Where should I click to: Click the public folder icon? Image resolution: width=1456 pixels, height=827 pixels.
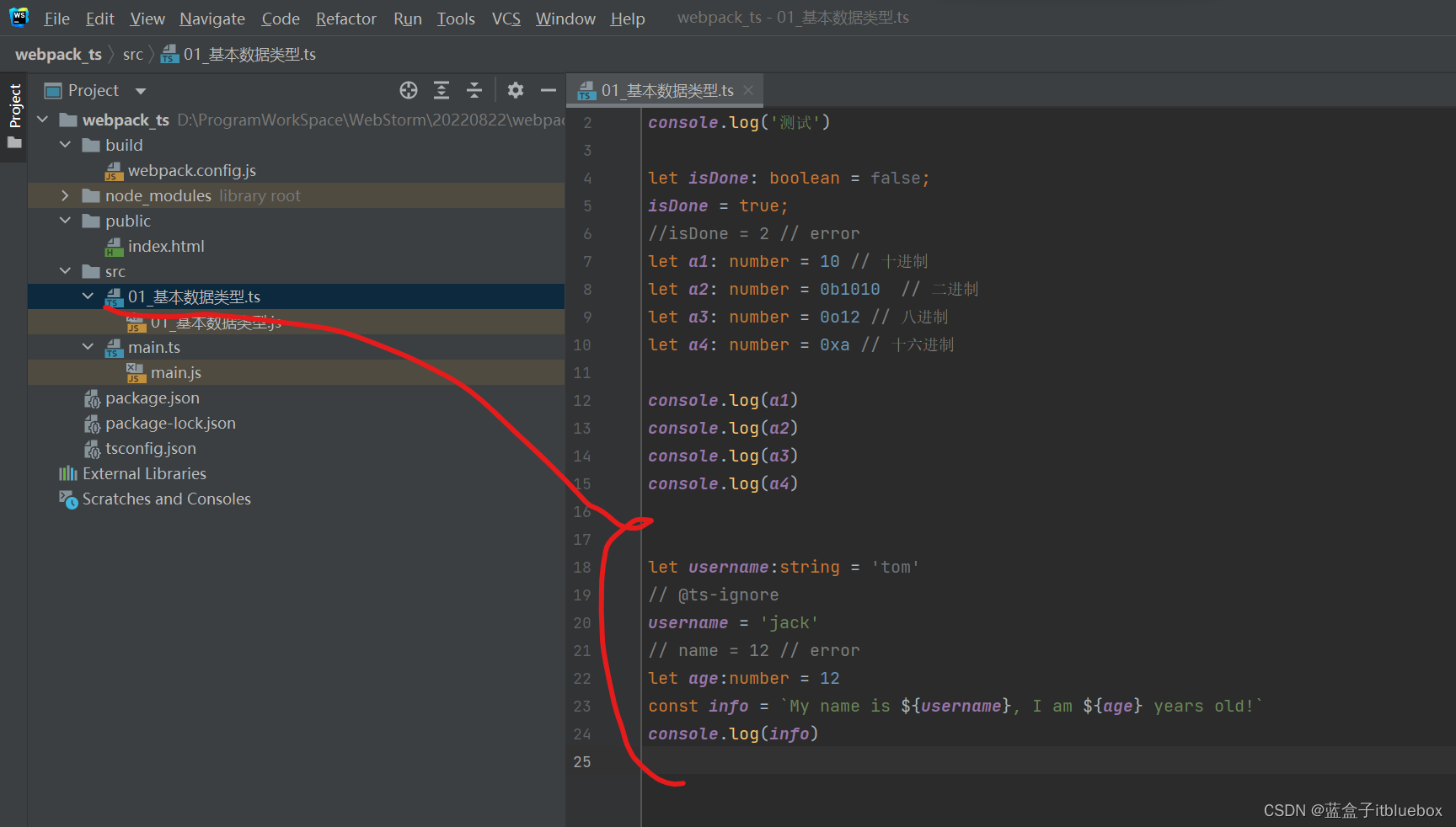pos(91,221)
